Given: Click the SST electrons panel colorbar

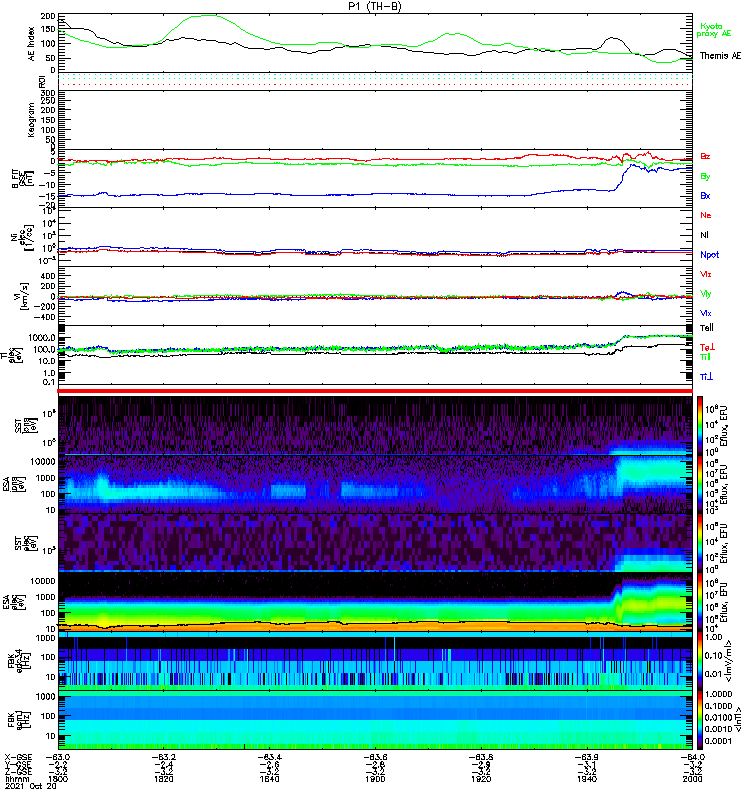Looking at the screenshot, I should pyautogui.click(x=700, y=543).
